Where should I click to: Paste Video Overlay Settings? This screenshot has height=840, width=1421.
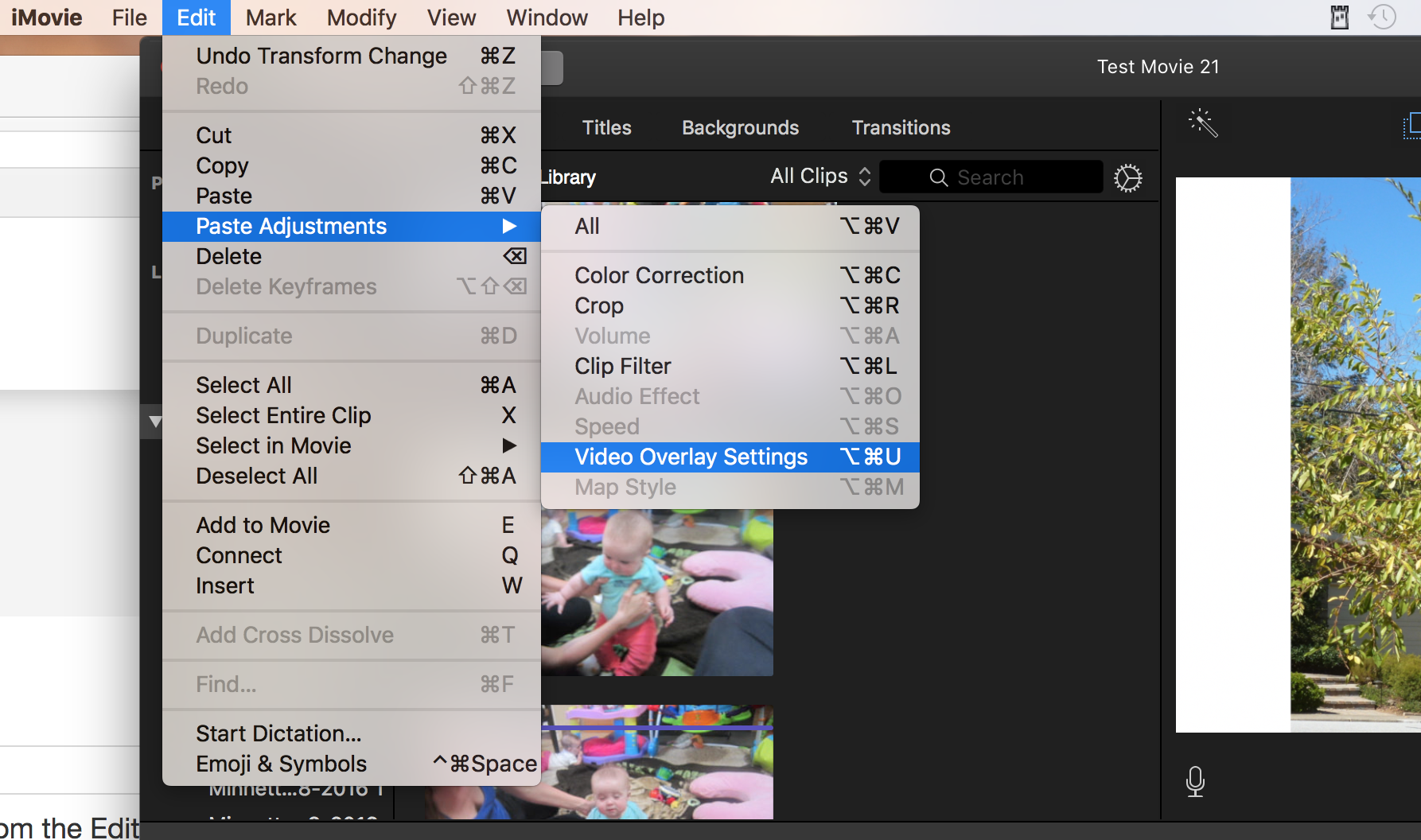(730, 457)
